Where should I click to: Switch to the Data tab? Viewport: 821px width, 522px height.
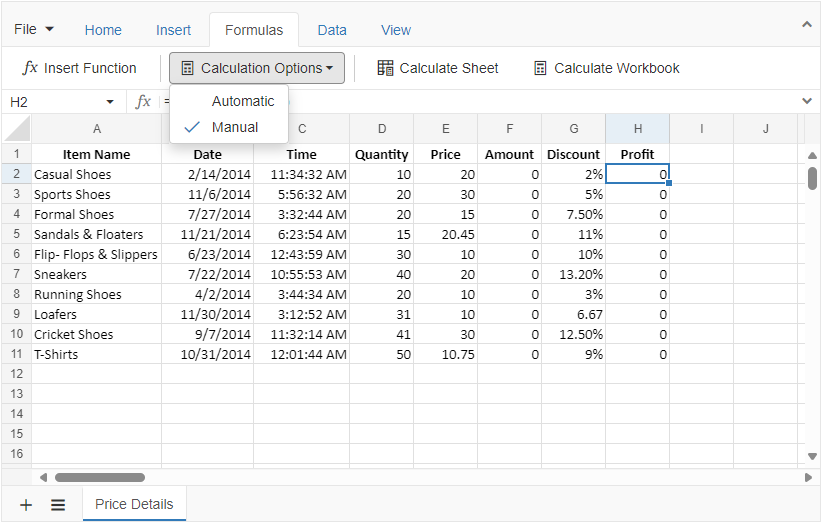pyautogui.click(x=332, y=30)
